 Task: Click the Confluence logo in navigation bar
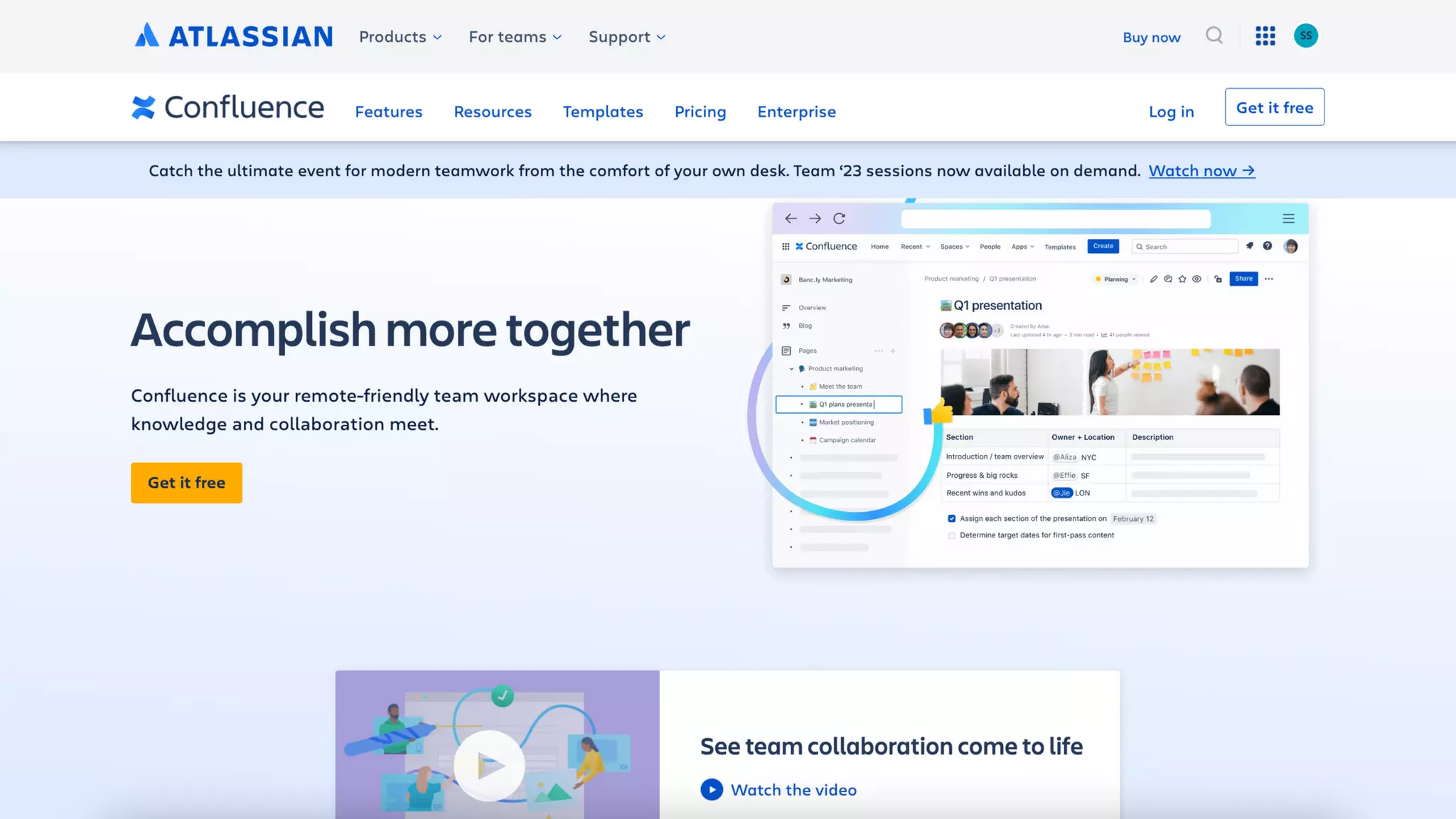click(x=227, y=107)
